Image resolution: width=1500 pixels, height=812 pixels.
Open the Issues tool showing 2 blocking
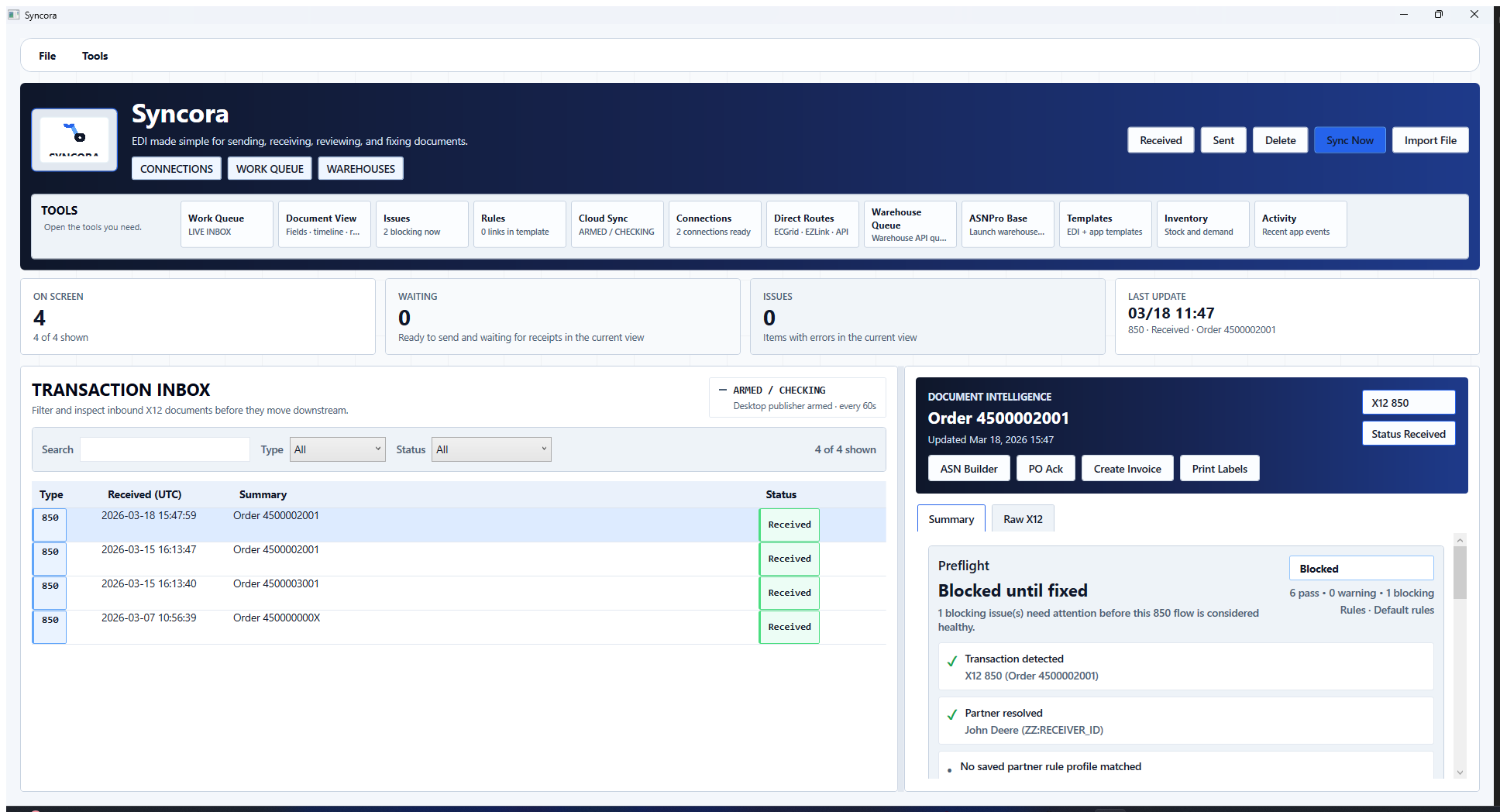click(x=421, y=224)
